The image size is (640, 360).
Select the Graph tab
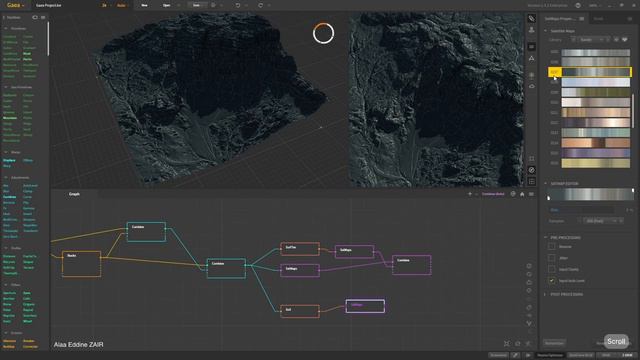pyautogui.click(x=74, y=194)
